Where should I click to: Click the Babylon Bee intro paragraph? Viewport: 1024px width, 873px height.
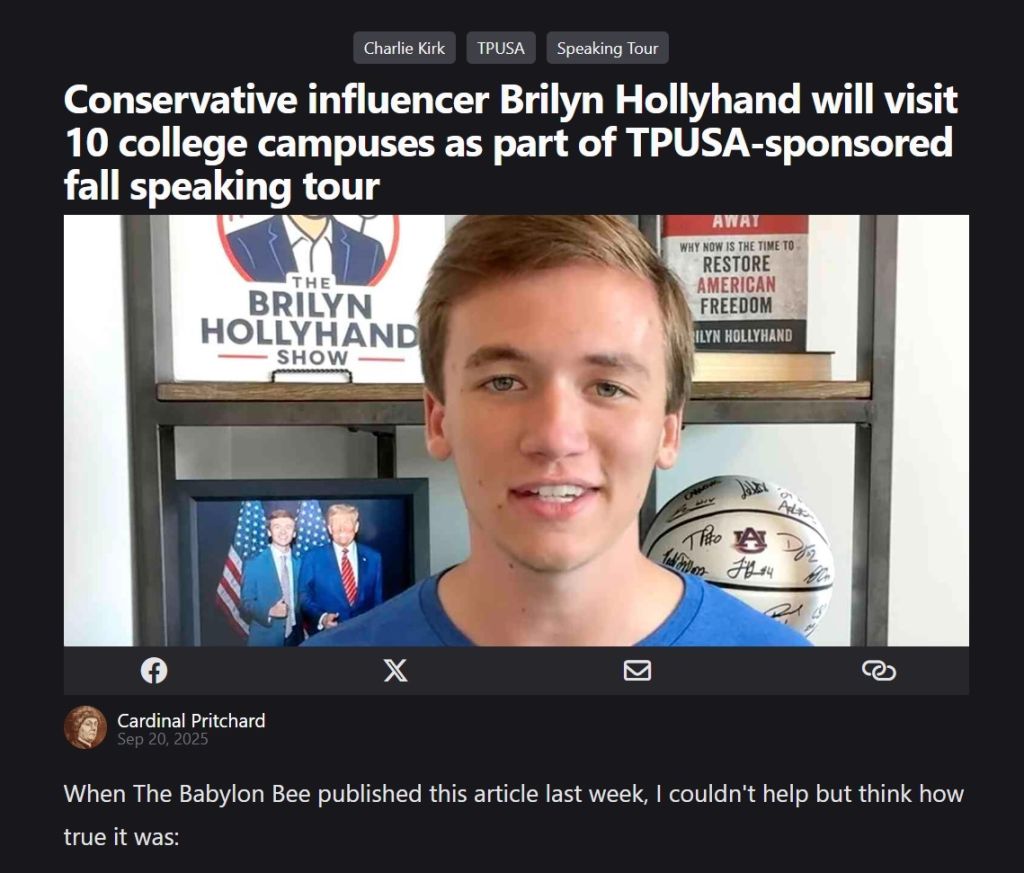(513, 815)
